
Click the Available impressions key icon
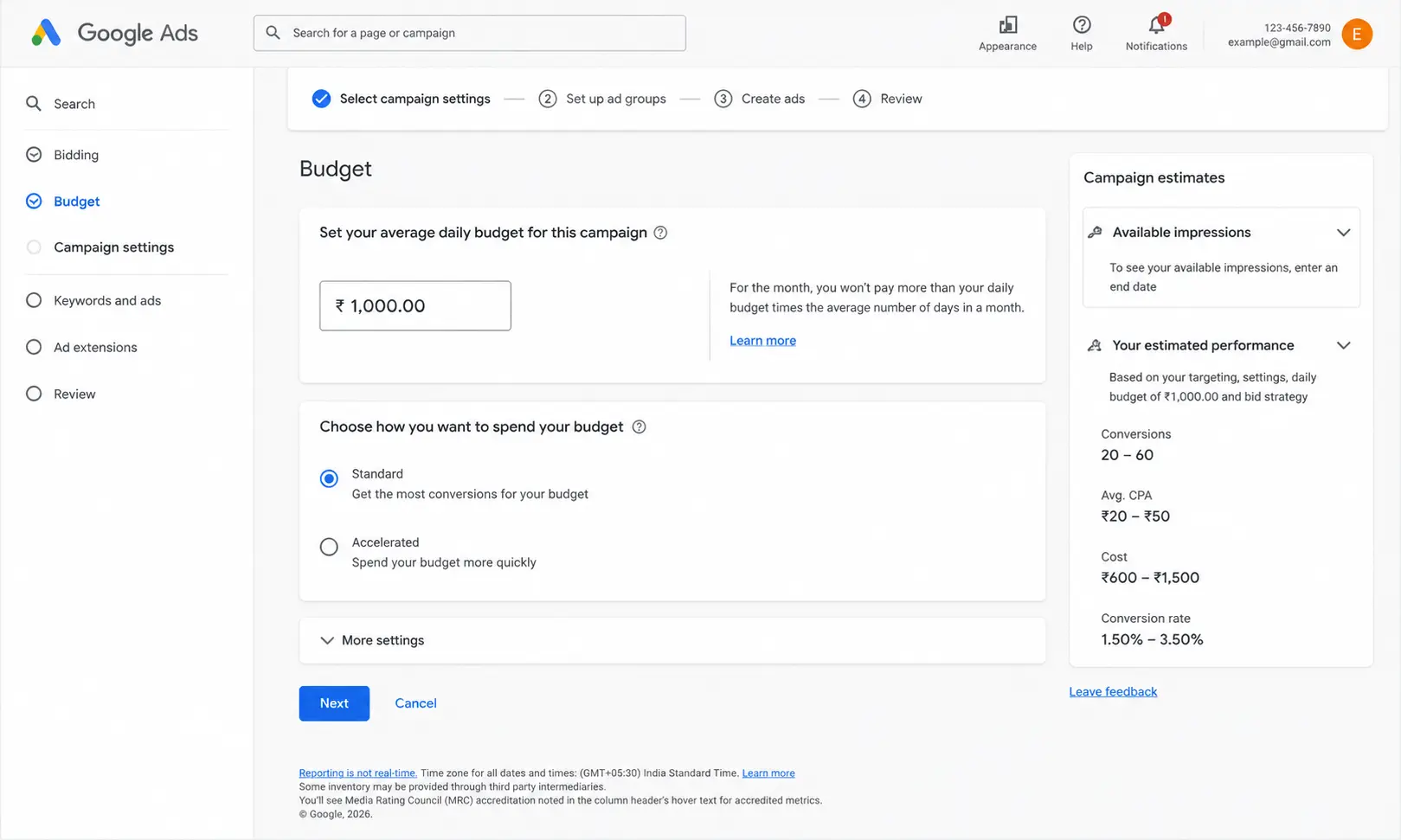tap(1095, 233)
